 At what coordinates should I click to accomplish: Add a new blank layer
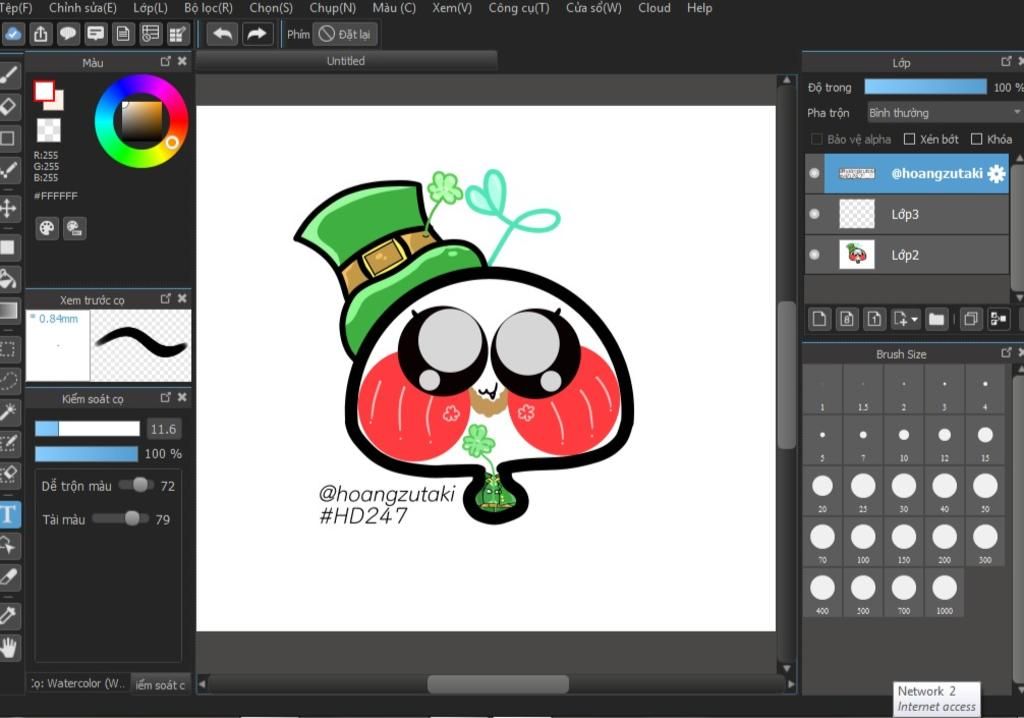click(819, 319)
